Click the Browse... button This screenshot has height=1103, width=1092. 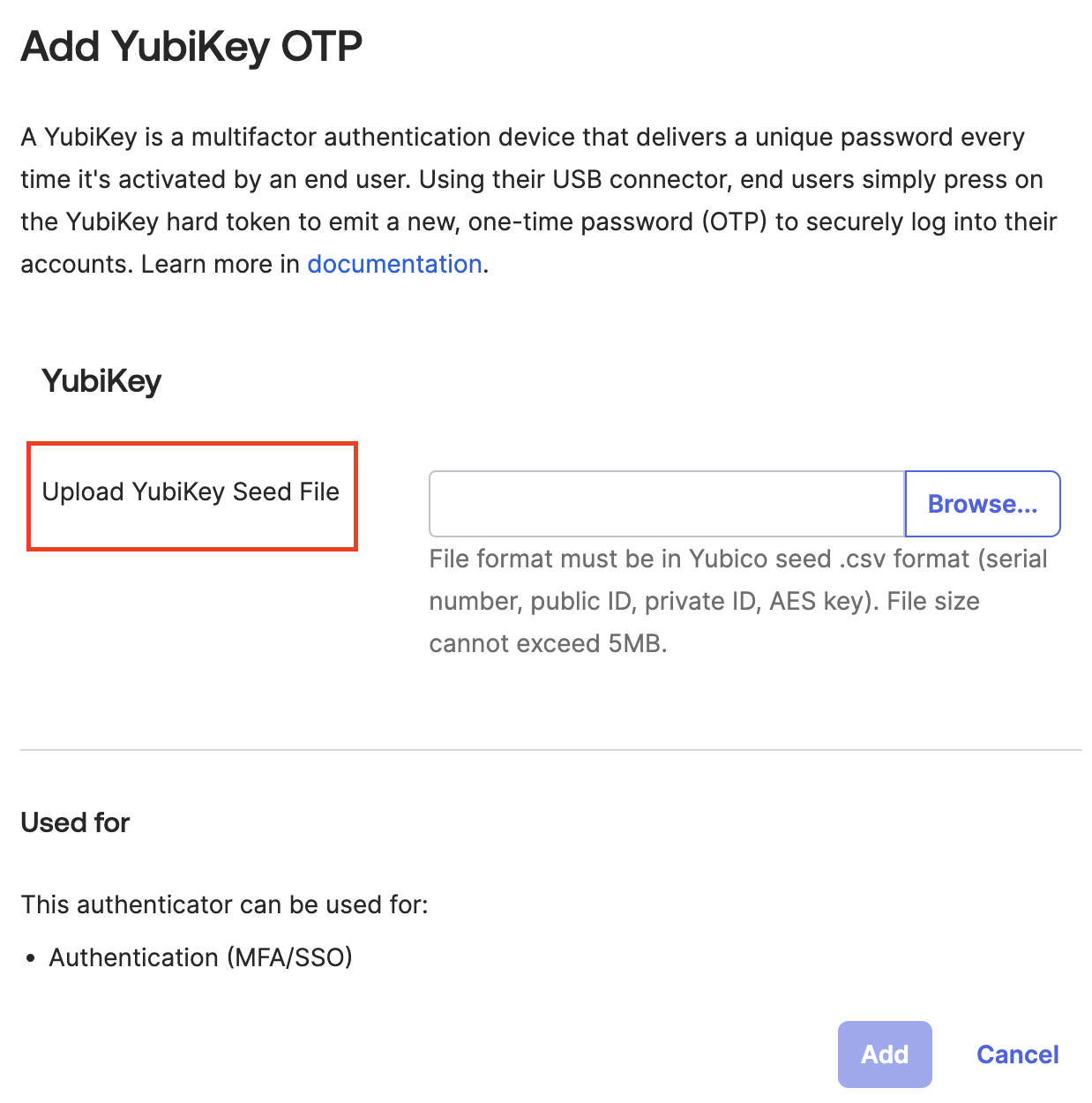pos(982,504)
